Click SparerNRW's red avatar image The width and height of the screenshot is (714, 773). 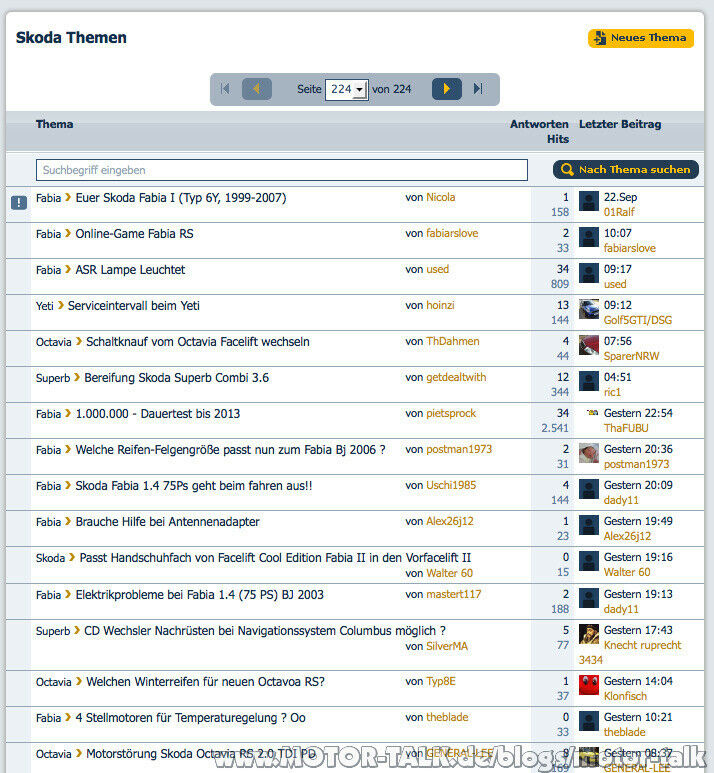[x=588, y=345]
